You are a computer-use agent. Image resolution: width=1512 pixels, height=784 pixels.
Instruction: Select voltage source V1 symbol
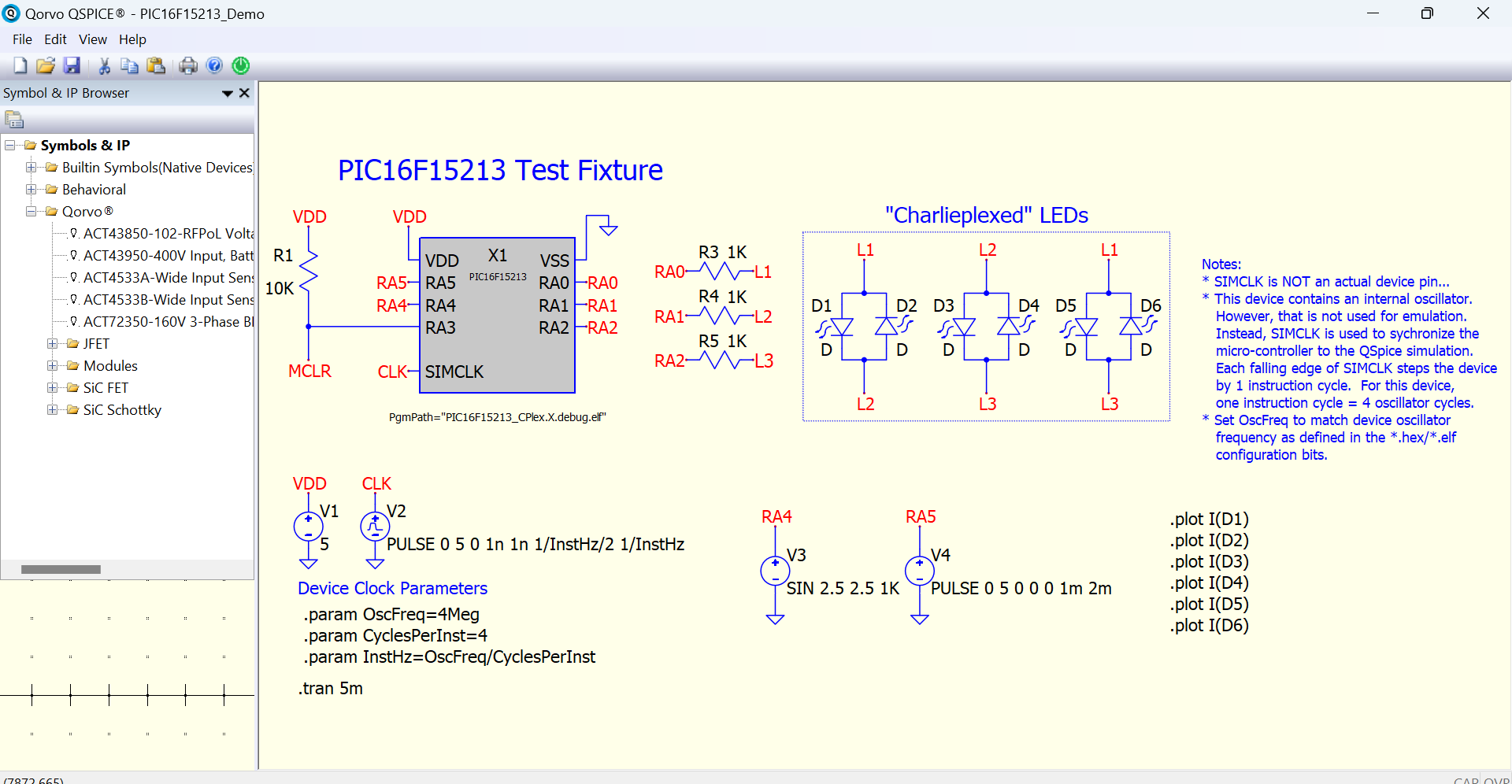pos(308,527)
